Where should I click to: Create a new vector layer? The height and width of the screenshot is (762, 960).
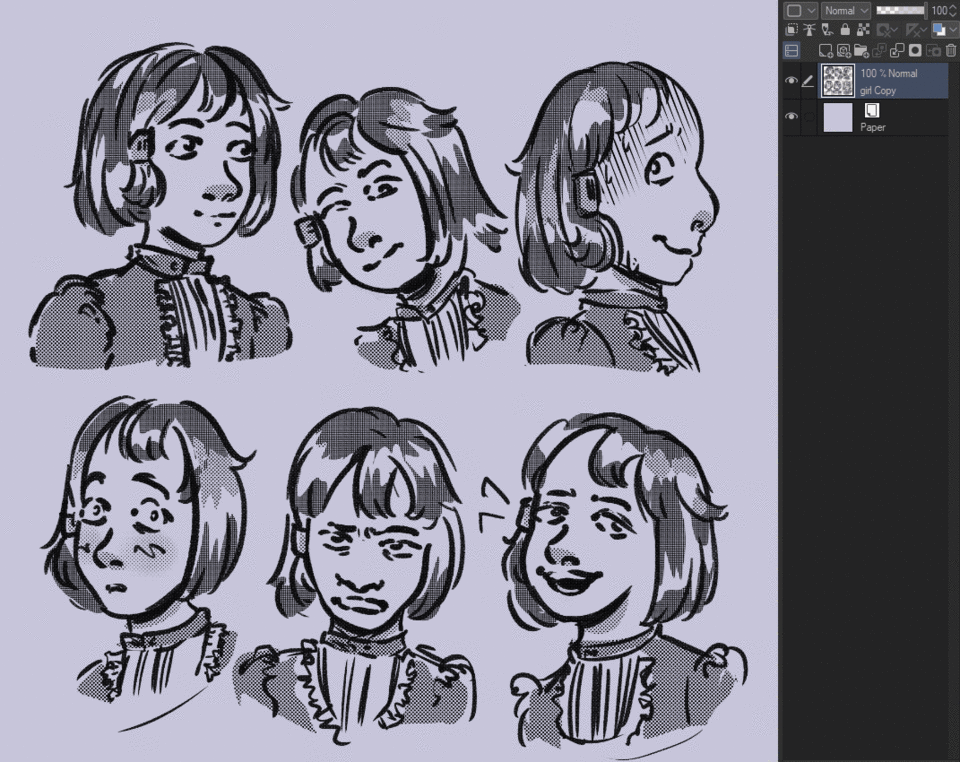click(x=844, y=50)
